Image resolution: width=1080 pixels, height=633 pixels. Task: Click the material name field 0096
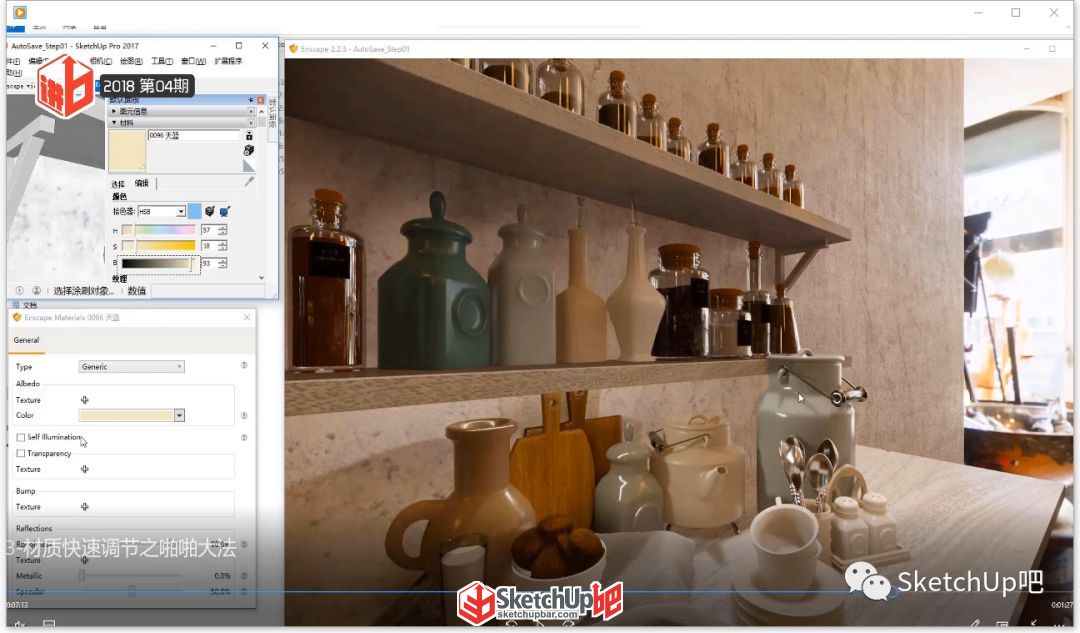pos(194,136)
